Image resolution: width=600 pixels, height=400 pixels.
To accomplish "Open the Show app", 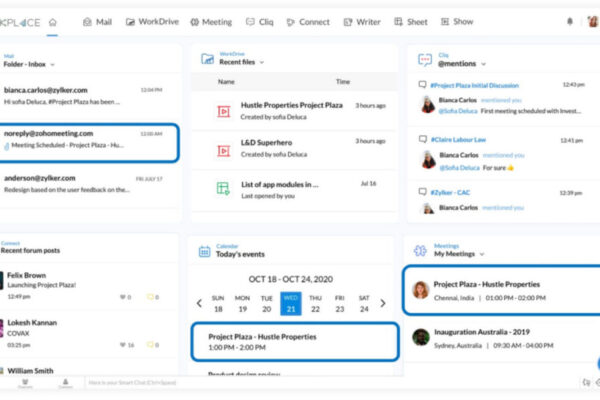I will 457,22.
